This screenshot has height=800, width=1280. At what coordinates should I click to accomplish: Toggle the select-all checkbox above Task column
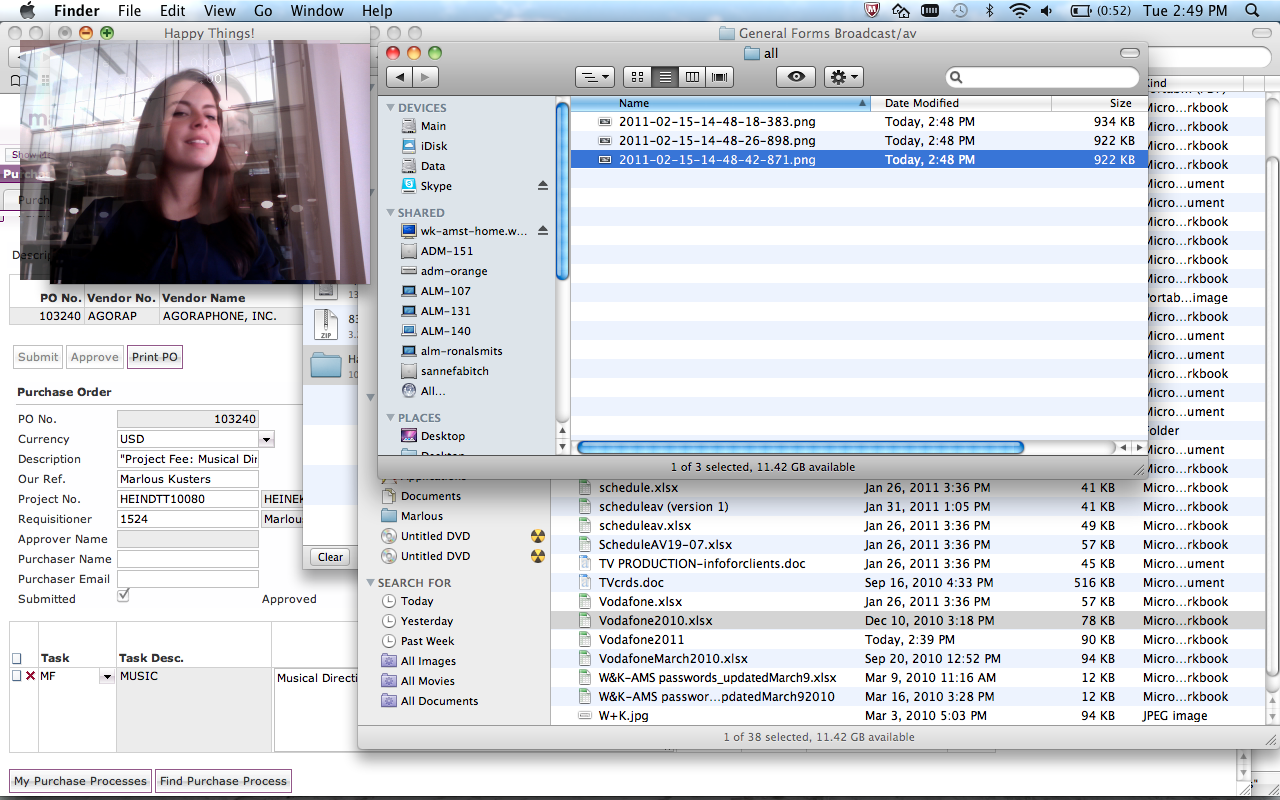[16, 658]
